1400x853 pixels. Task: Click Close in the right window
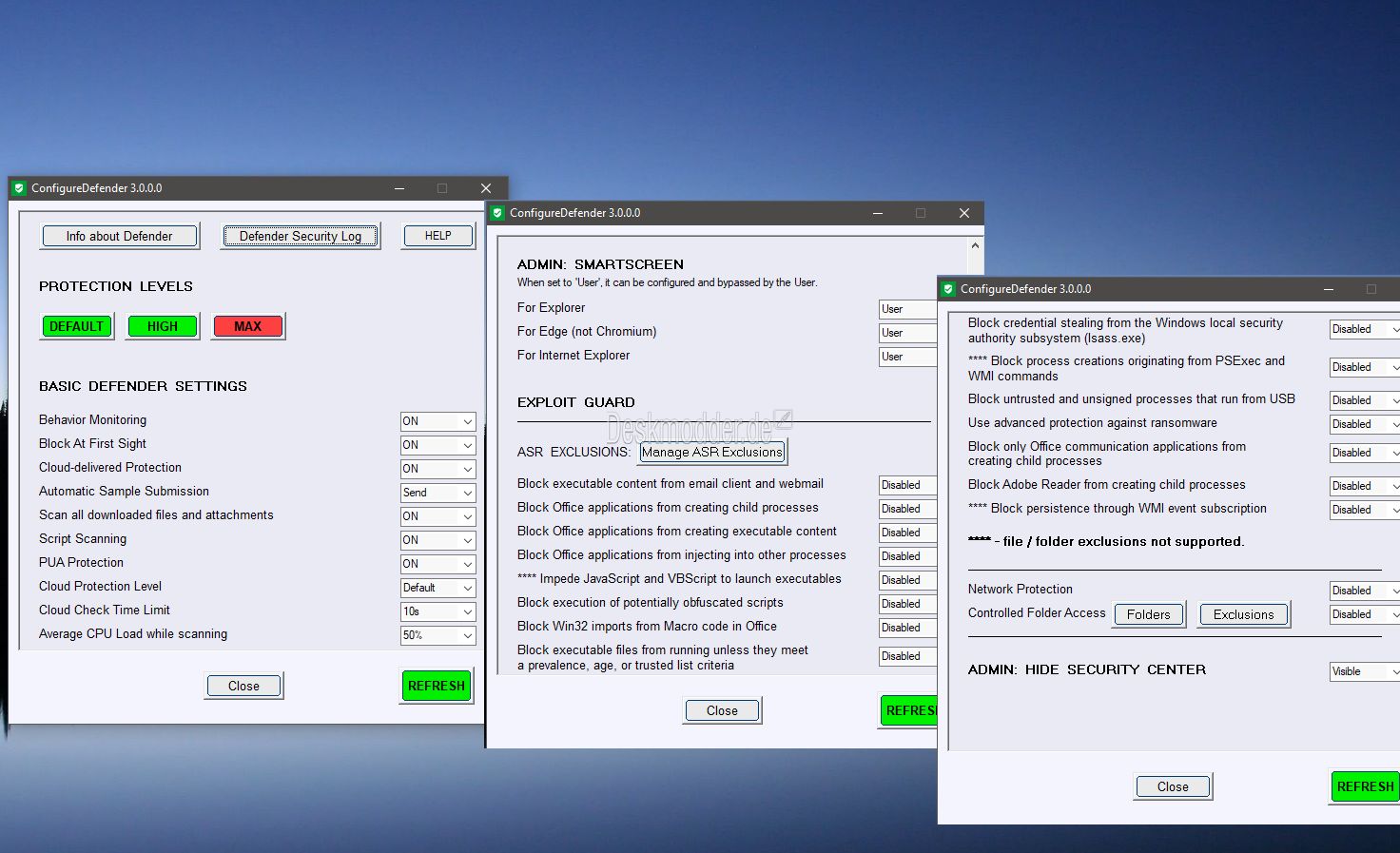point(1173,786)
